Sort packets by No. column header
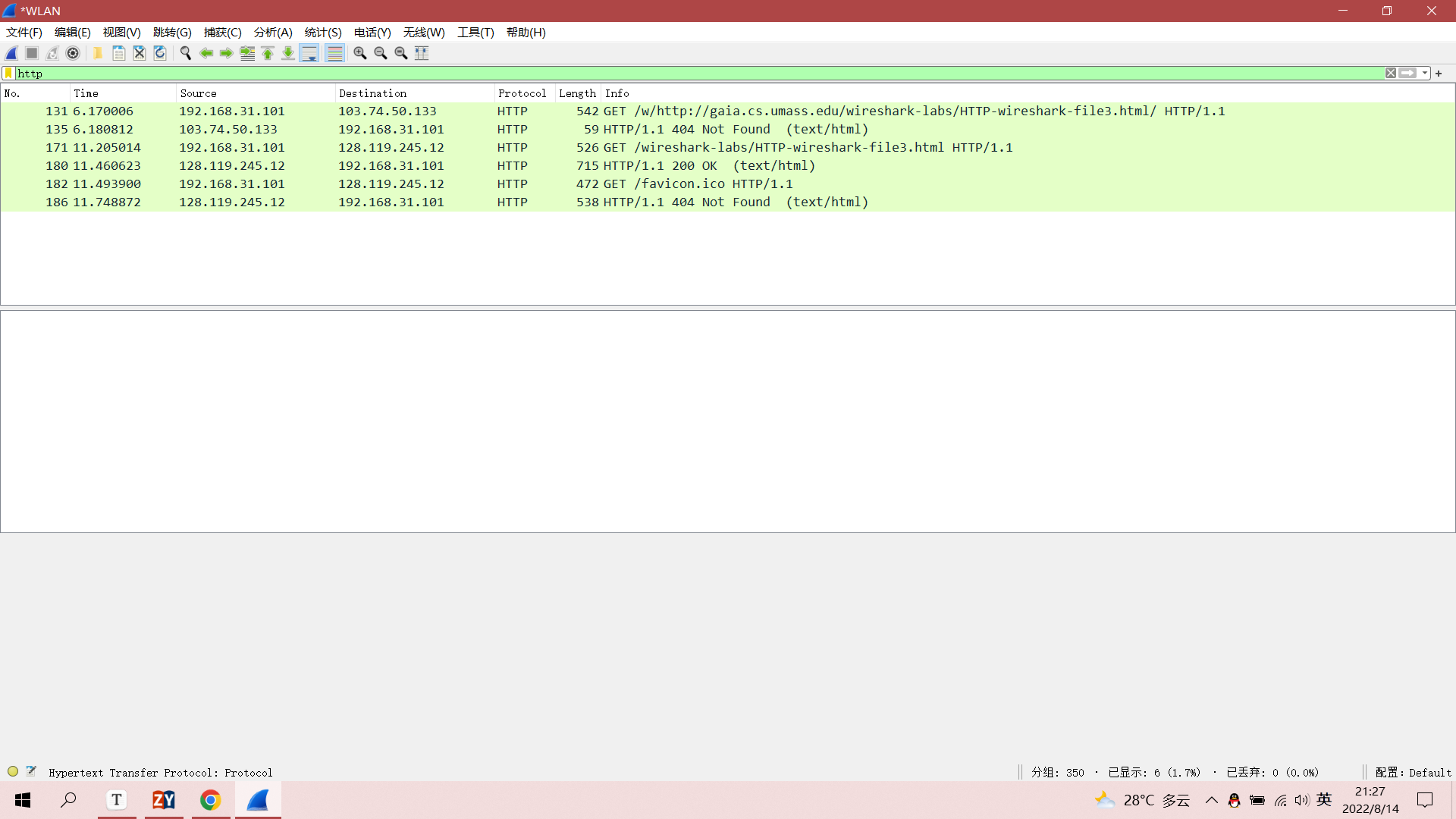 coord(36,93)
